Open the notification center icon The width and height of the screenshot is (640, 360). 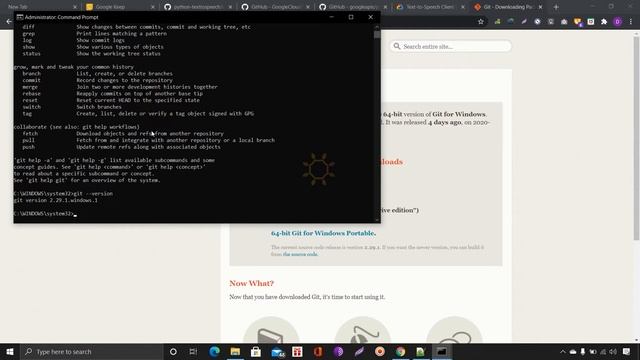[x=627, y=351]
